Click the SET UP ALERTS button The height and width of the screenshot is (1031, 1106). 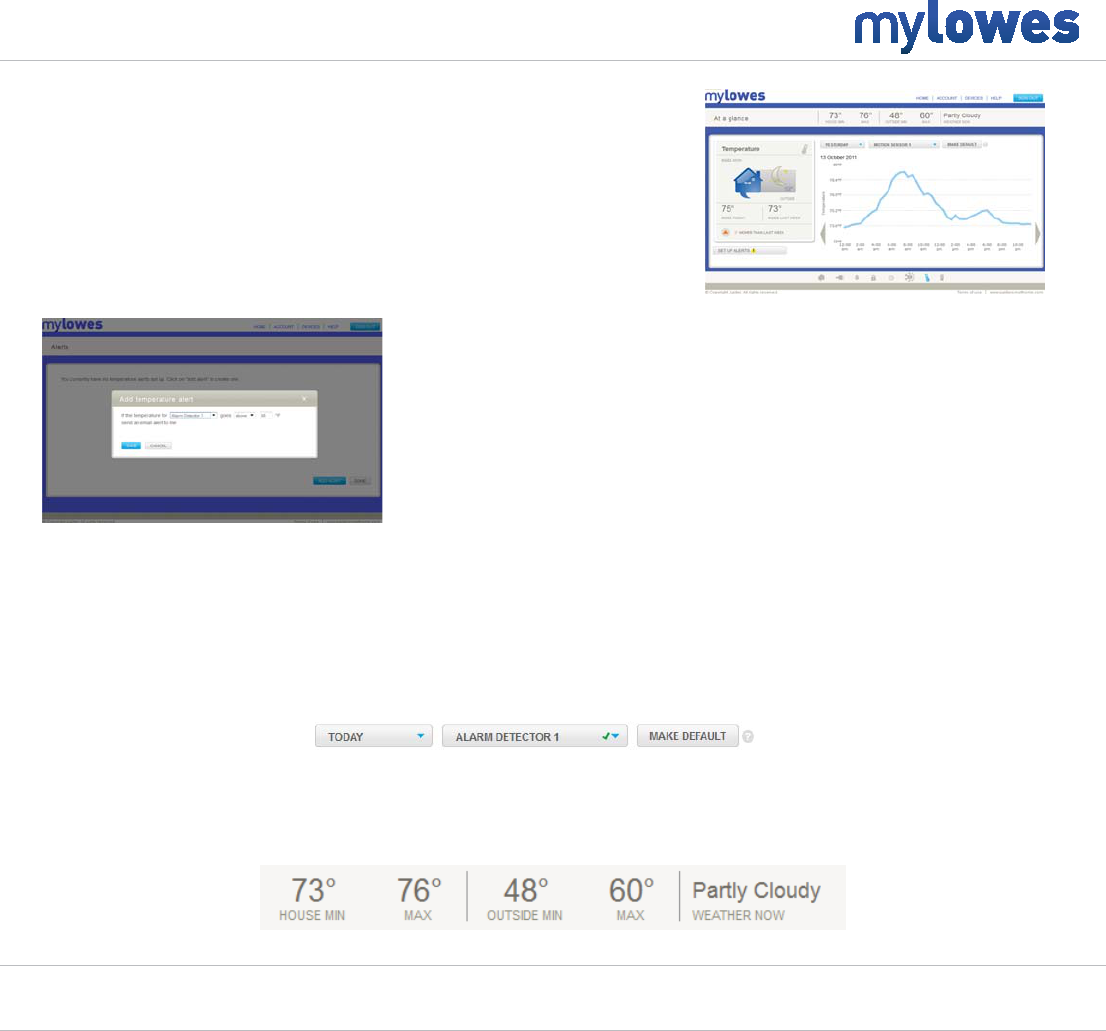click(750, 250)
